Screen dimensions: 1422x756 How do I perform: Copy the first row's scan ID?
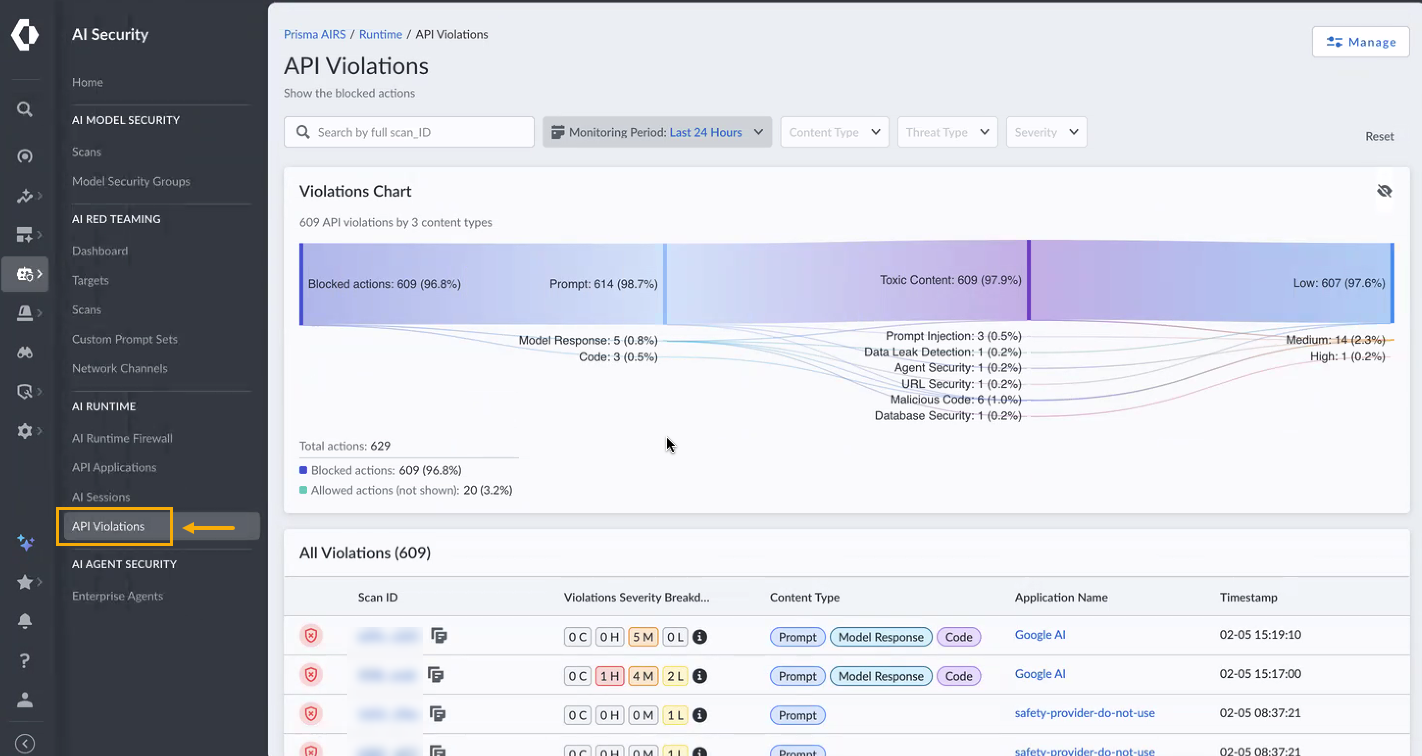pyautogui.click(x=438, y=636)
